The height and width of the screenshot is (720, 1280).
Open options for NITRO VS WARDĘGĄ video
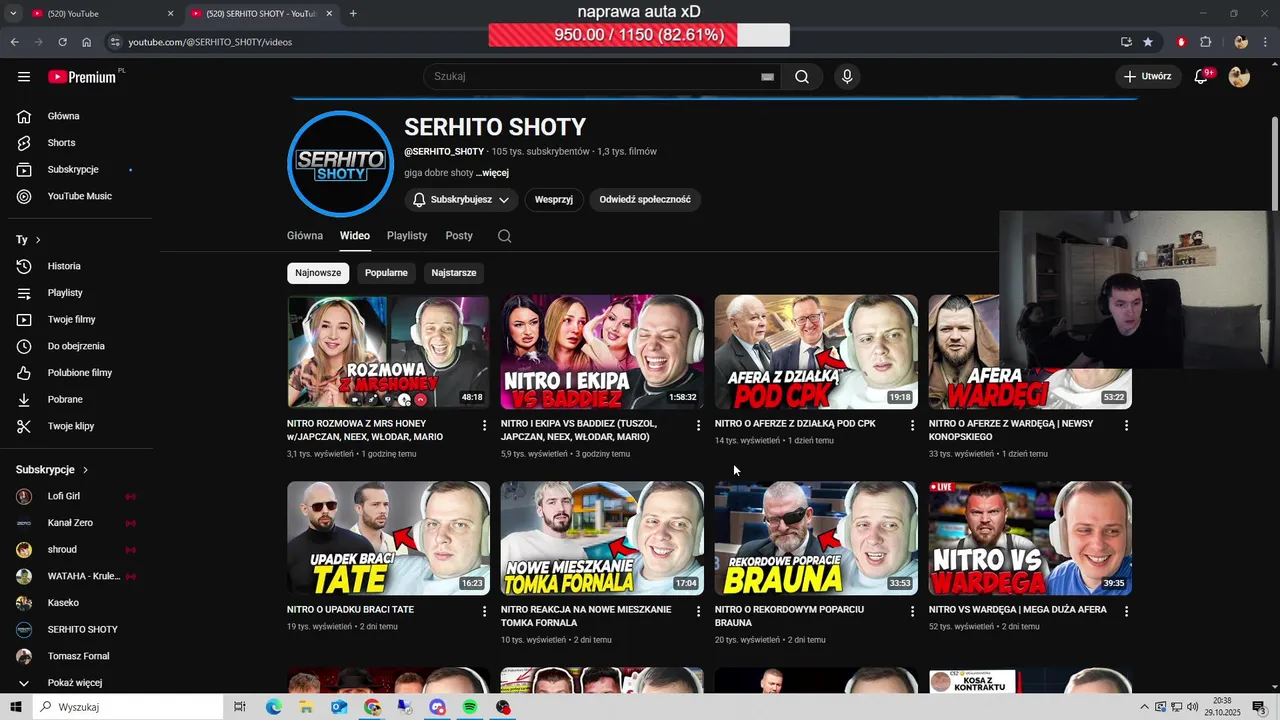[1126, 611]
